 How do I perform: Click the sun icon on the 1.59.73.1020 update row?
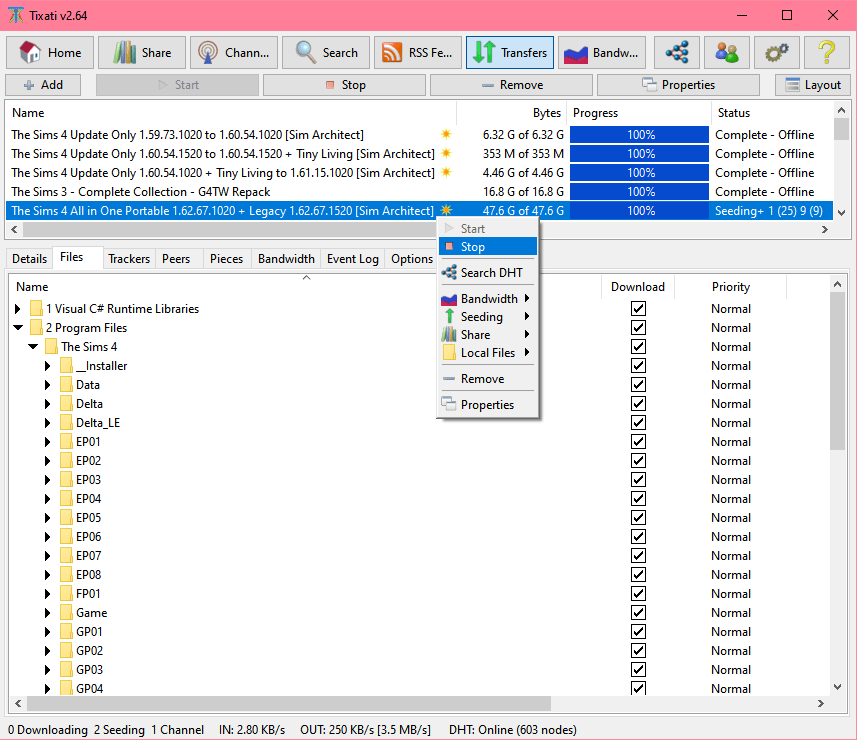(x=447, y=134)
